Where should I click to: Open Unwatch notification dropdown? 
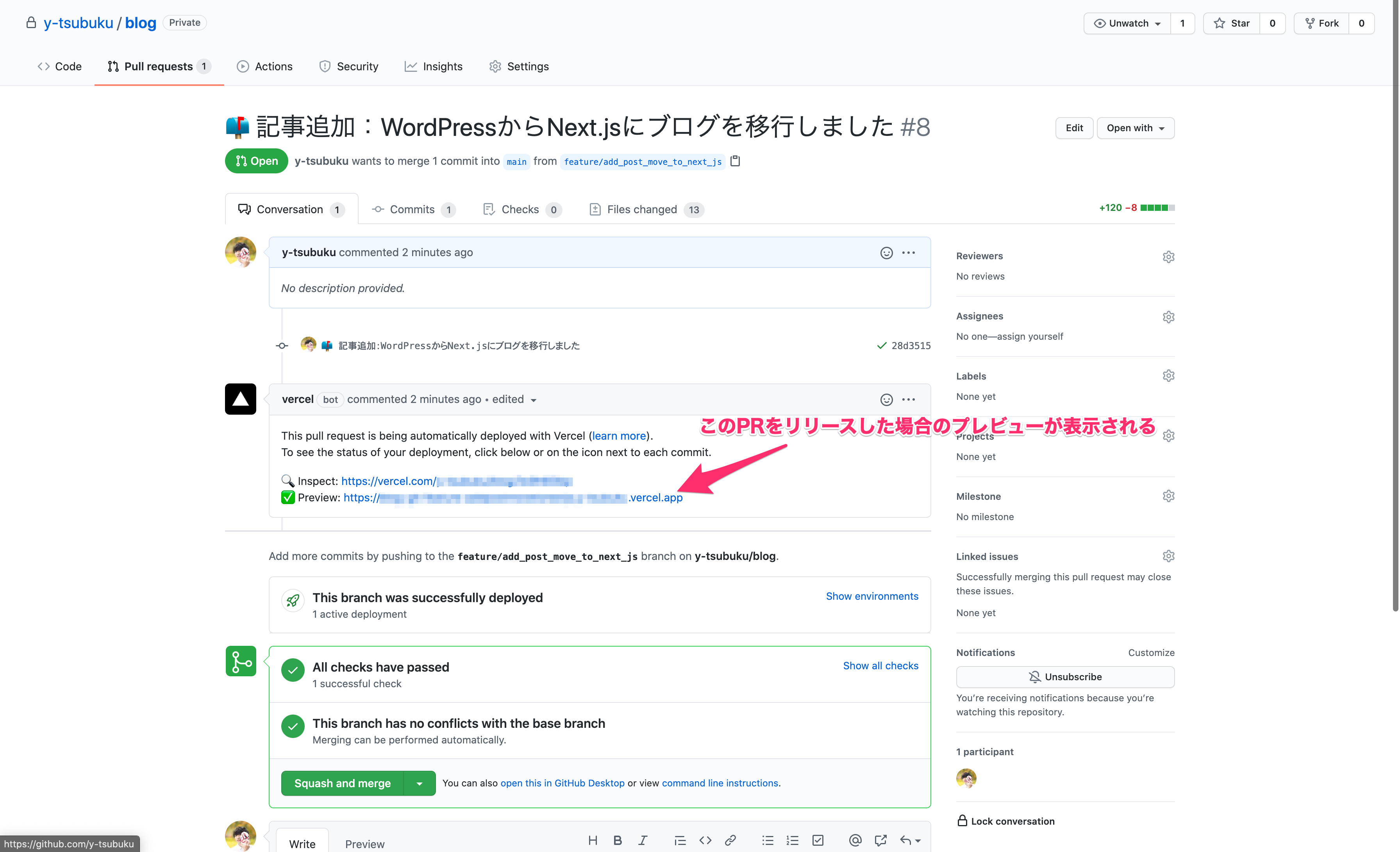pyautogui.click(x=1127, y=23)
